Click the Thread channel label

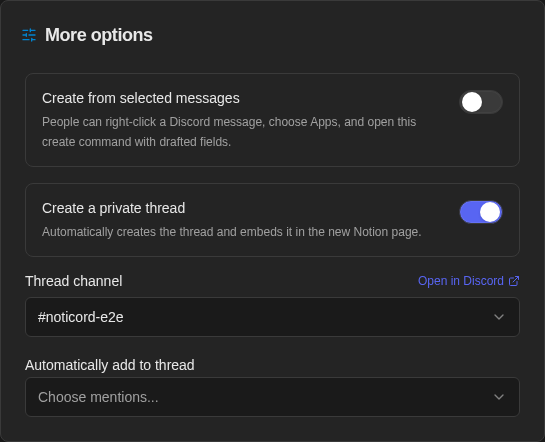74,281
